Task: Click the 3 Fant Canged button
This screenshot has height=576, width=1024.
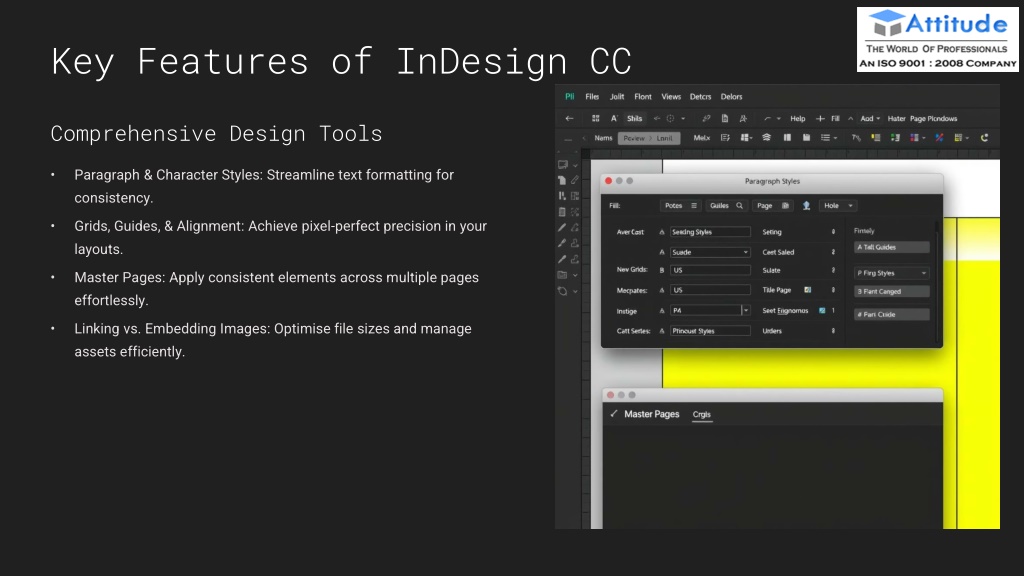Action: (x=891, y=292)
